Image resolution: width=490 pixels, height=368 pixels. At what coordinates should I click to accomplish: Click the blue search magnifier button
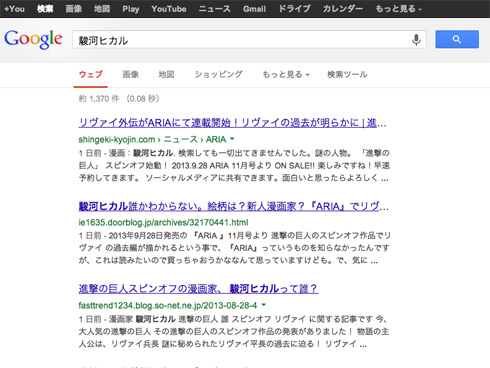coord(457,39)
